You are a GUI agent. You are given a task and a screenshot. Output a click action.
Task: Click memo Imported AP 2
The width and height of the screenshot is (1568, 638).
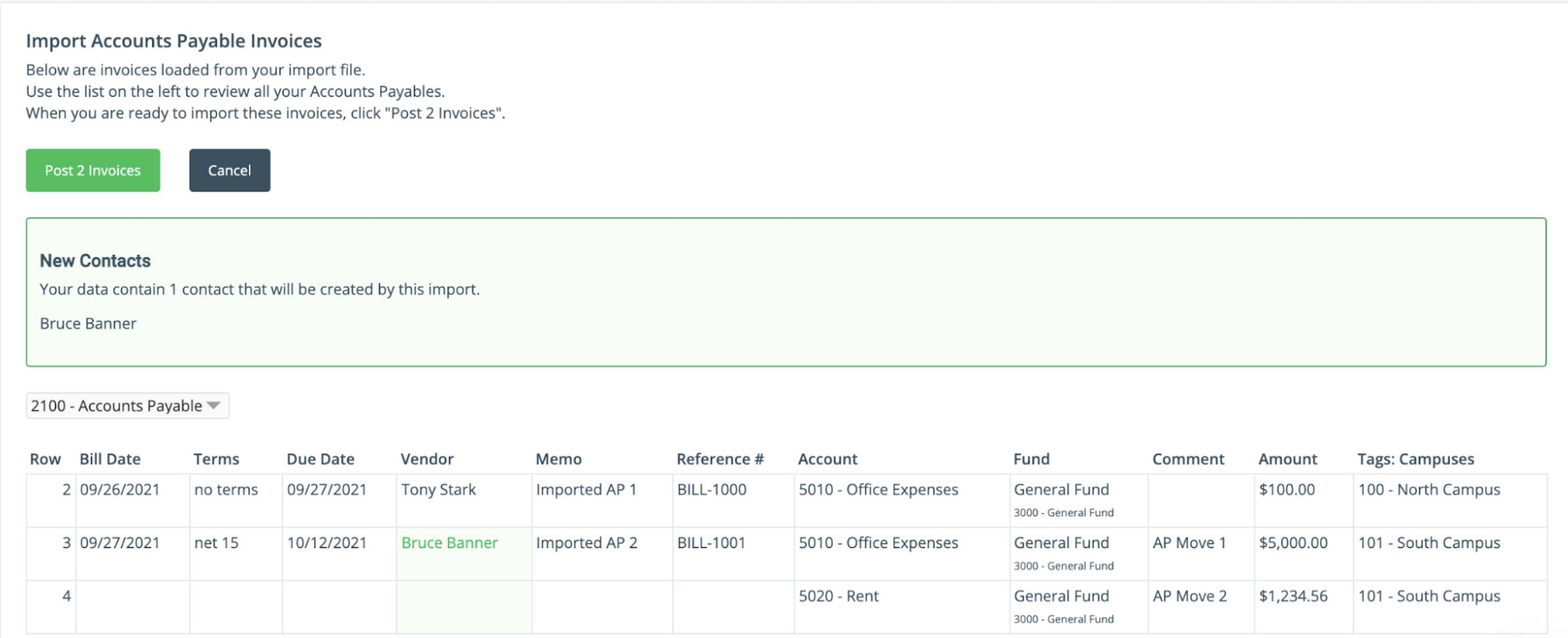[587, 542]
